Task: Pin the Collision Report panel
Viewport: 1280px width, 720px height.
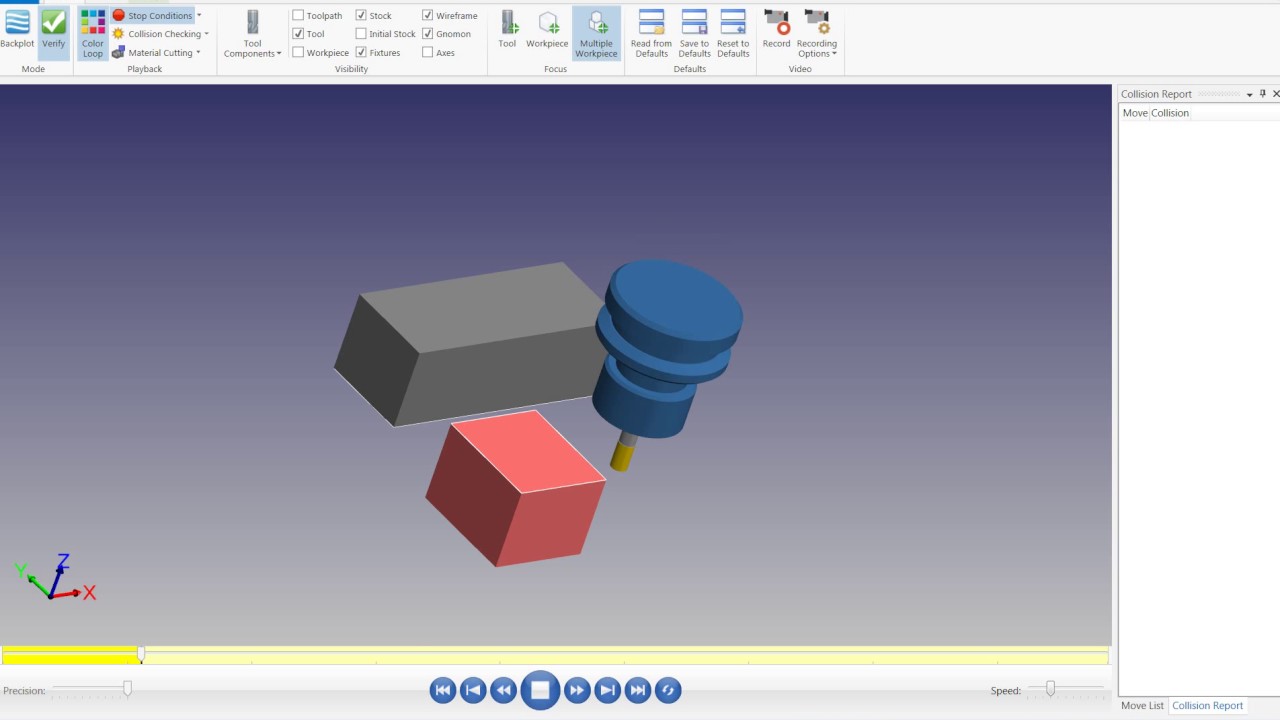Action: (1262, 94)
